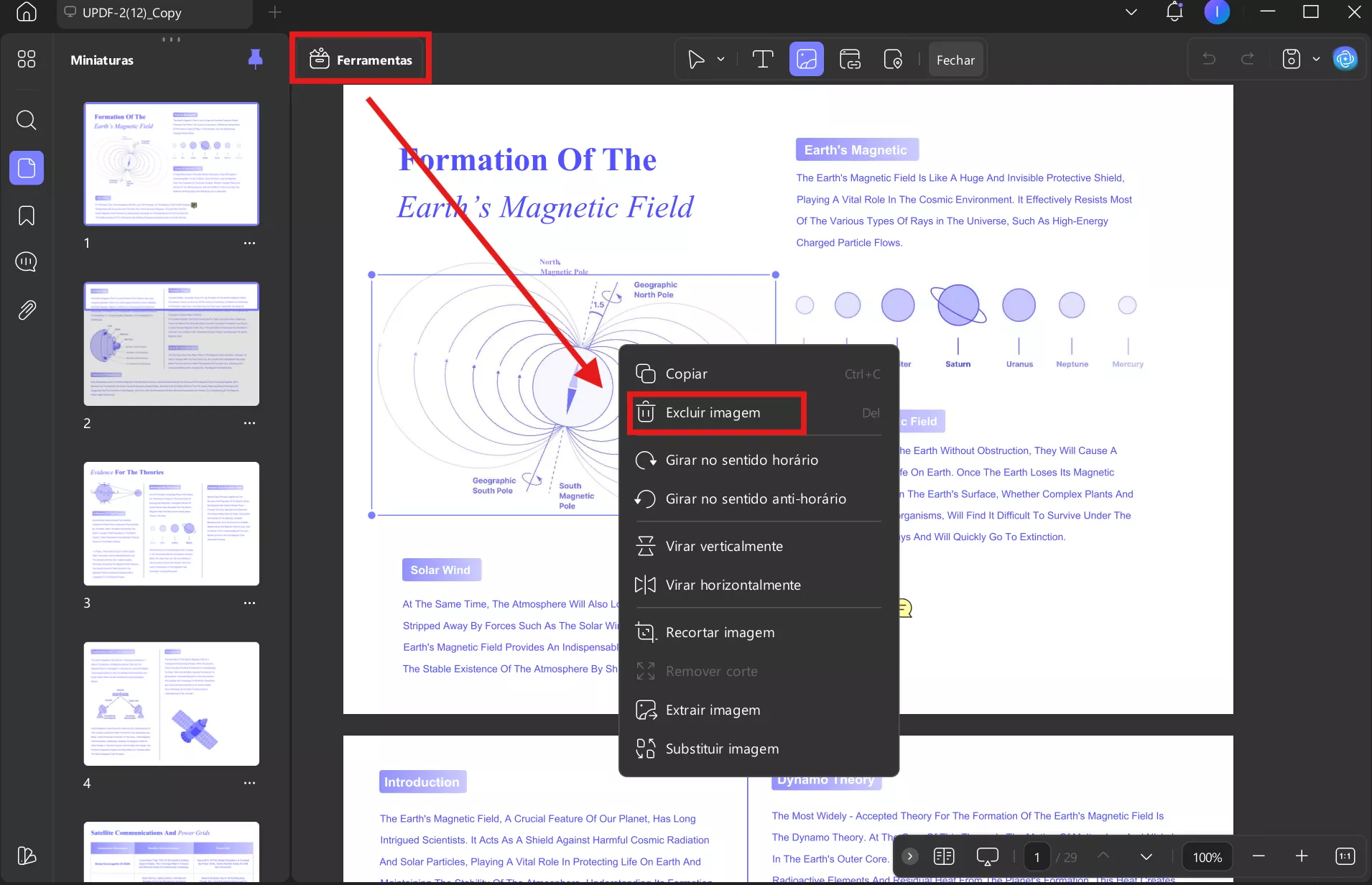The height and width of the screenshot is (885, 1372).
Task: Choose Girar no sentido anti-horário
Action: coord(759,499)
